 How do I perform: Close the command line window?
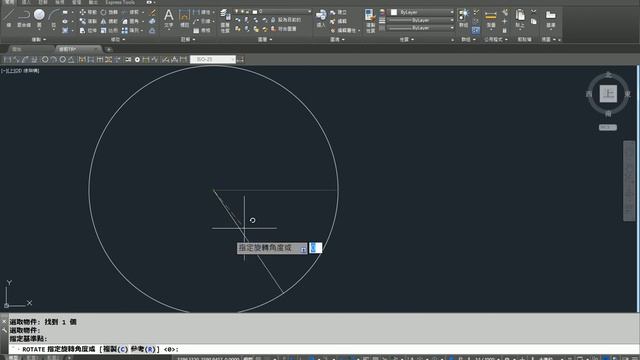click(x=4, y=322)
